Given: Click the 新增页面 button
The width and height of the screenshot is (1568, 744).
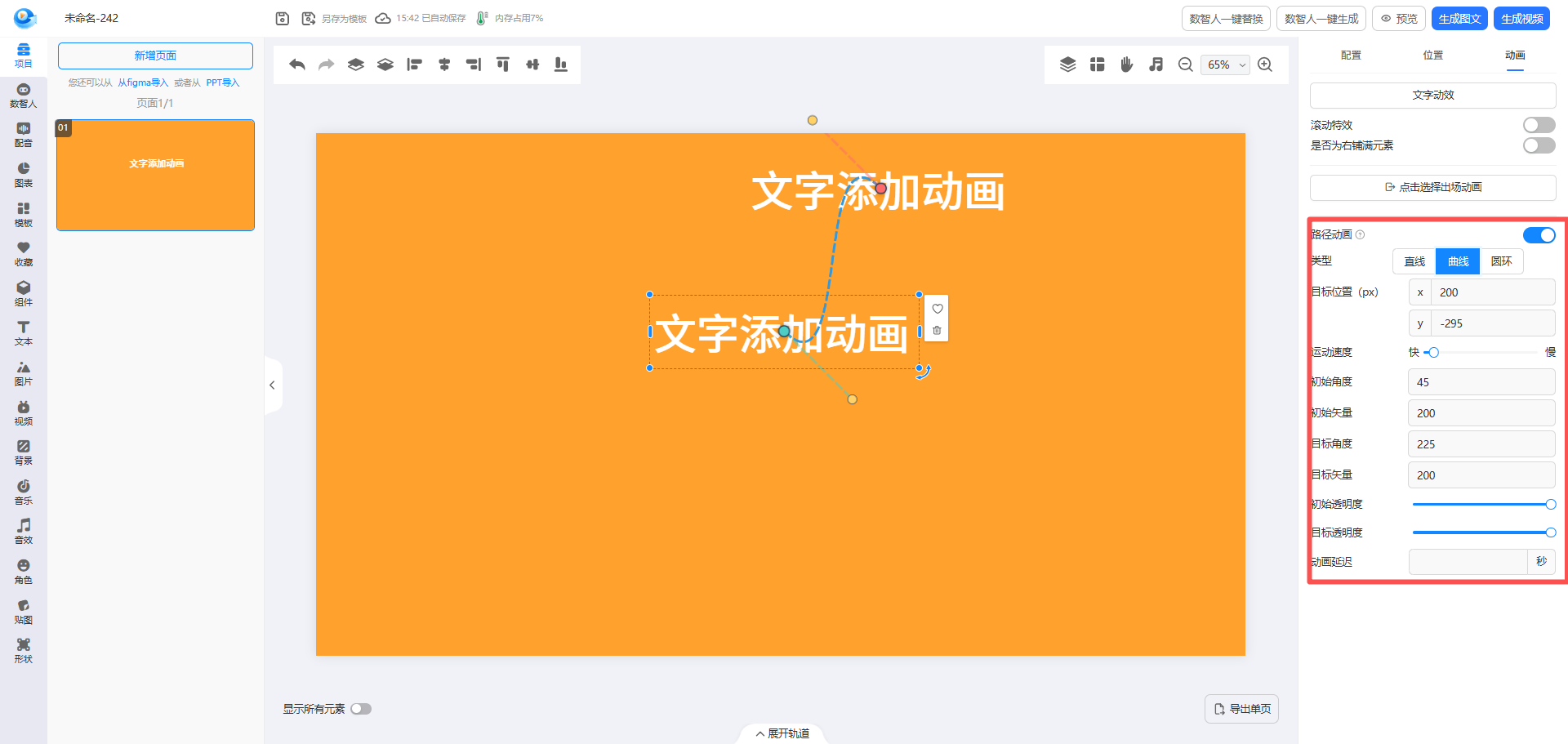Looking at the screenshot, I should 155,56.
